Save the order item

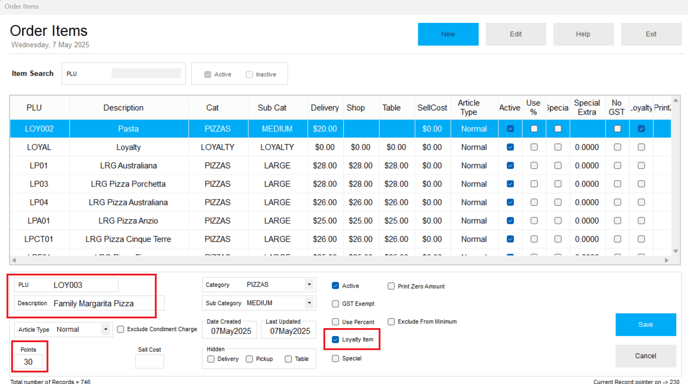[645, 324]
